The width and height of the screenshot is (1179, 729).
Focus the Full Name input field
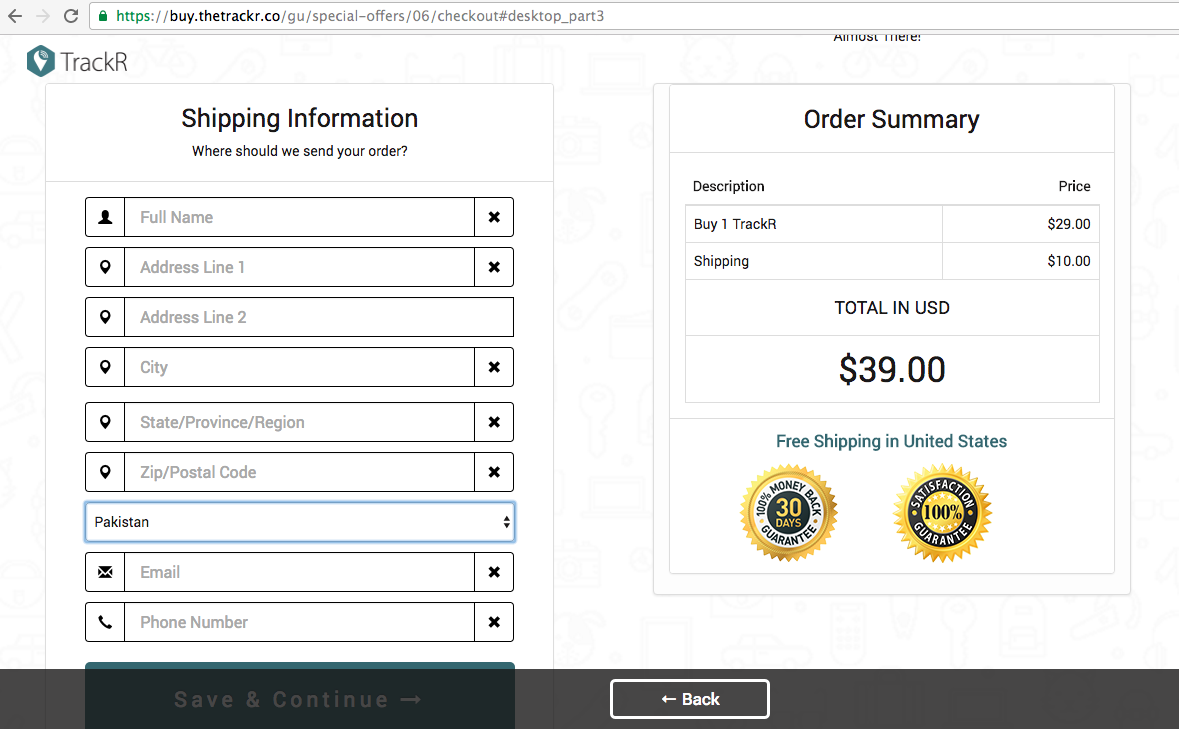pos(299,217)
